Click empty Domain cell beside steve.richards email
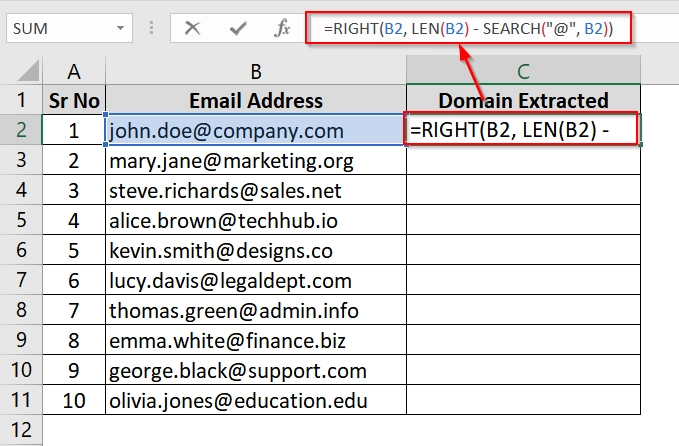This screenshot has width=679, height=446. tap(523, 190)
